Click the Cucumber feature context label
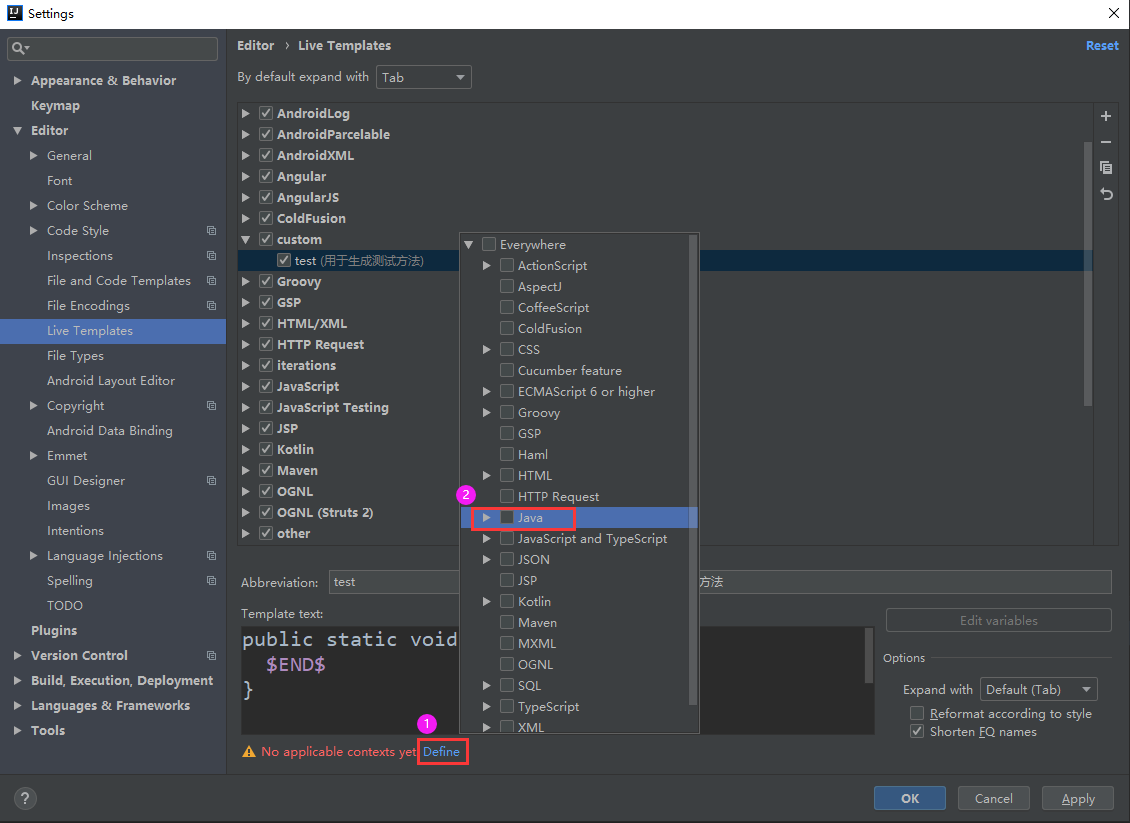Image resolution: width=1130 pixels, height=823 pixels. click(569, 370)
